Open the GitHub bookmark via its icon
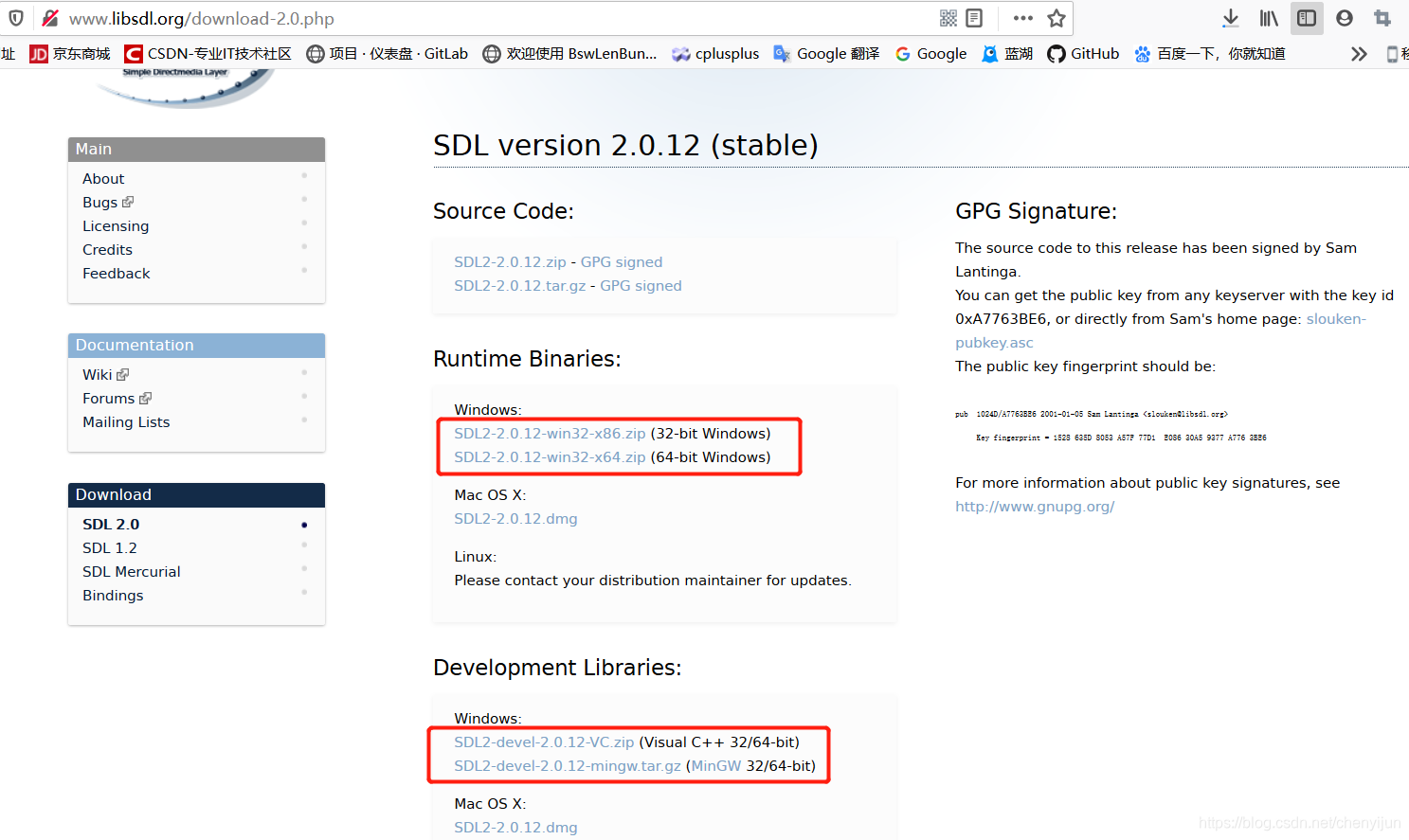 tap(1057, 53)
